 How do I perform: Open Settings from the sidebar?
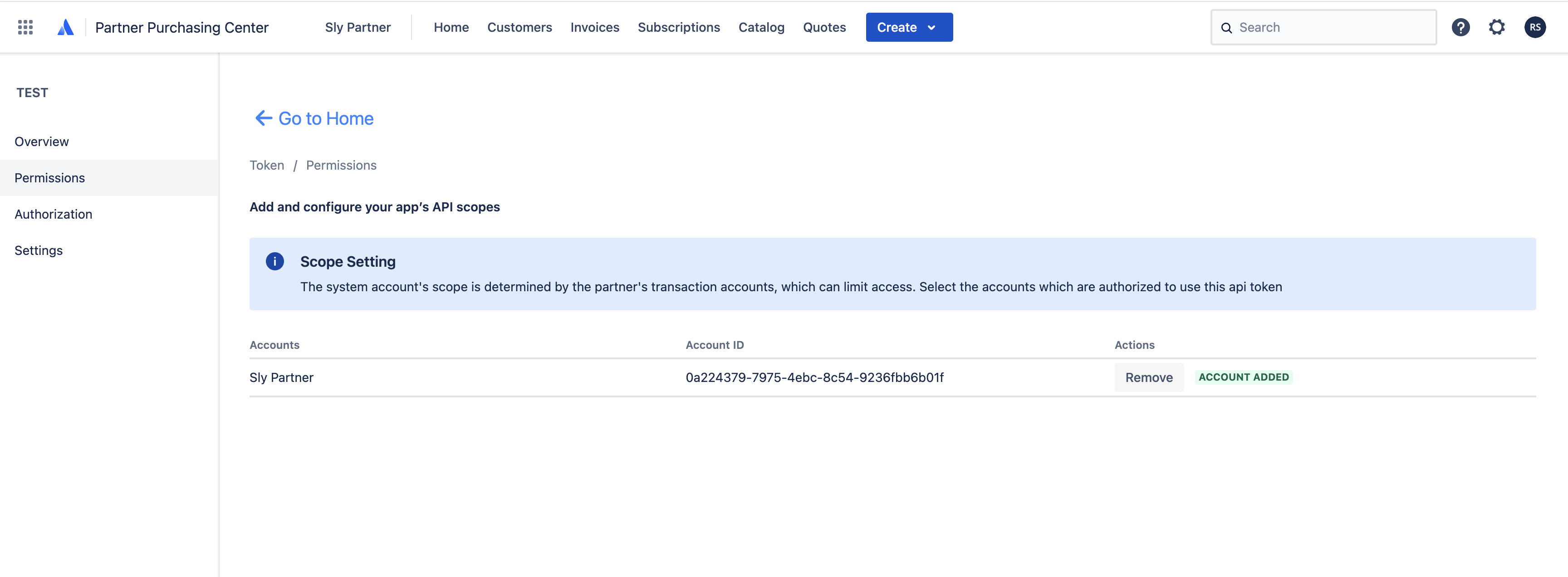click(x=39, y=250)
